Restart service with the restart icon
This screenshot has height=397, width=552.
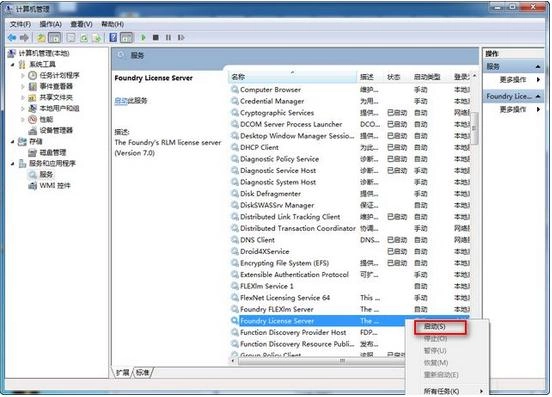tap(181, 37)
